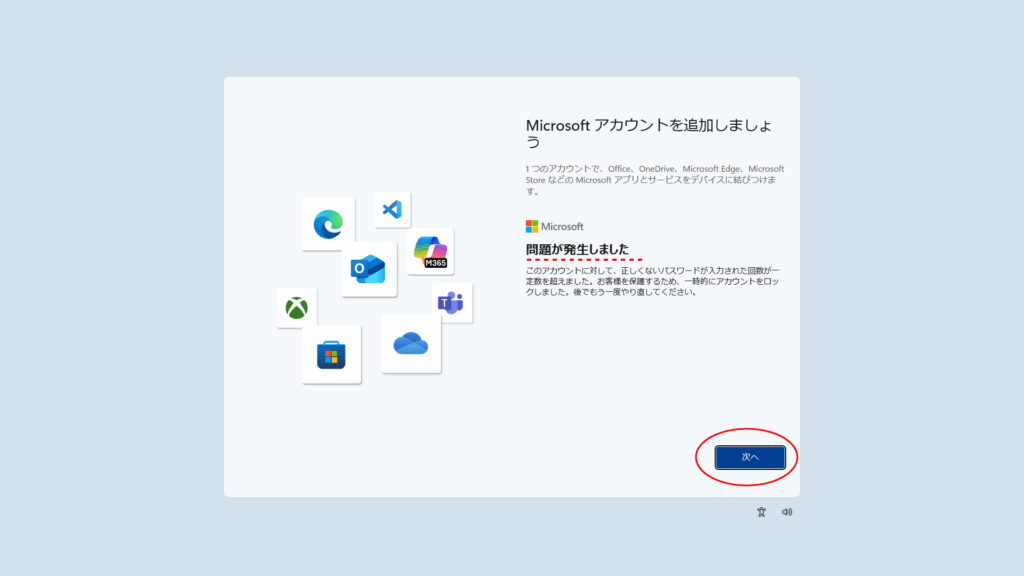Click the Microsoft Teams icon tile
The image size is (1024, 576).
(452, 302)
